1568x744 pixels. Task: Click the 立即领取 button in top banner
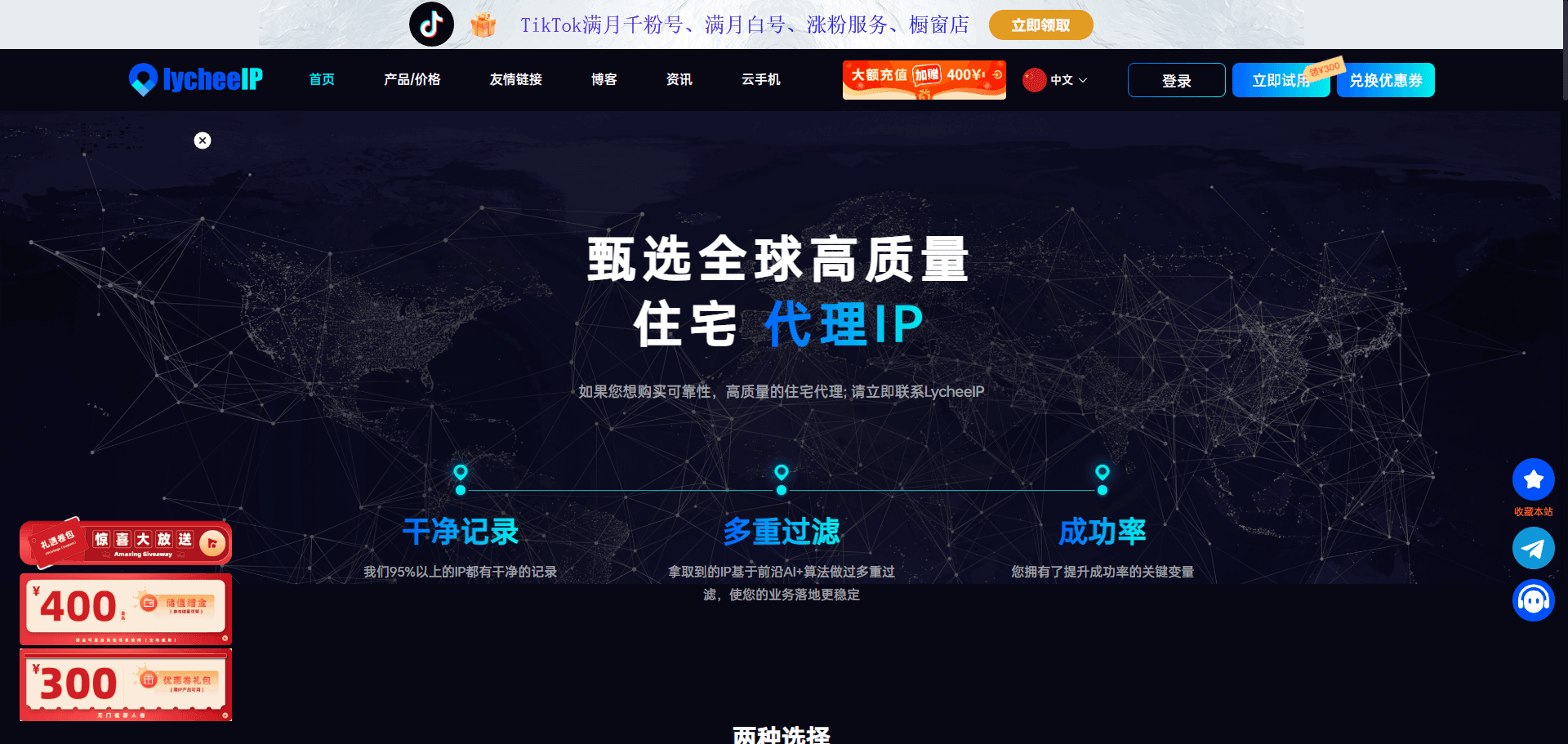tap(1040, 25)
